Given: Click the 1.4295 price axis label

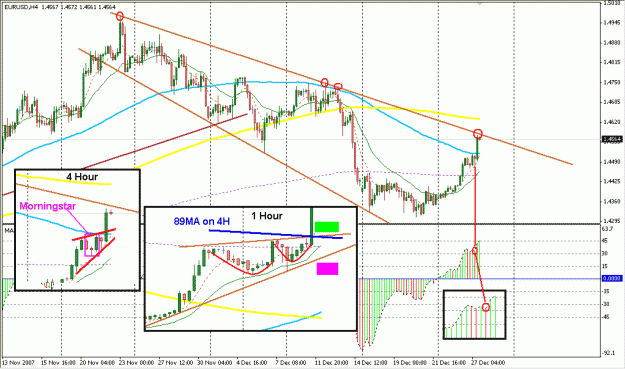Looking at the screenshot, I should (612, 220).
